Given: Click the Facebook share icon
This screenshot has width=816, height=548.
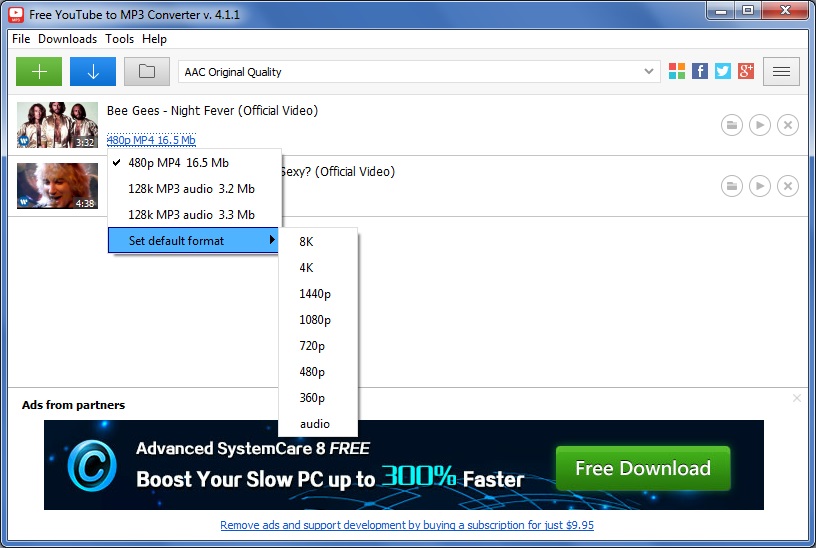Looking at the screenshot, I should coord(700,71).
